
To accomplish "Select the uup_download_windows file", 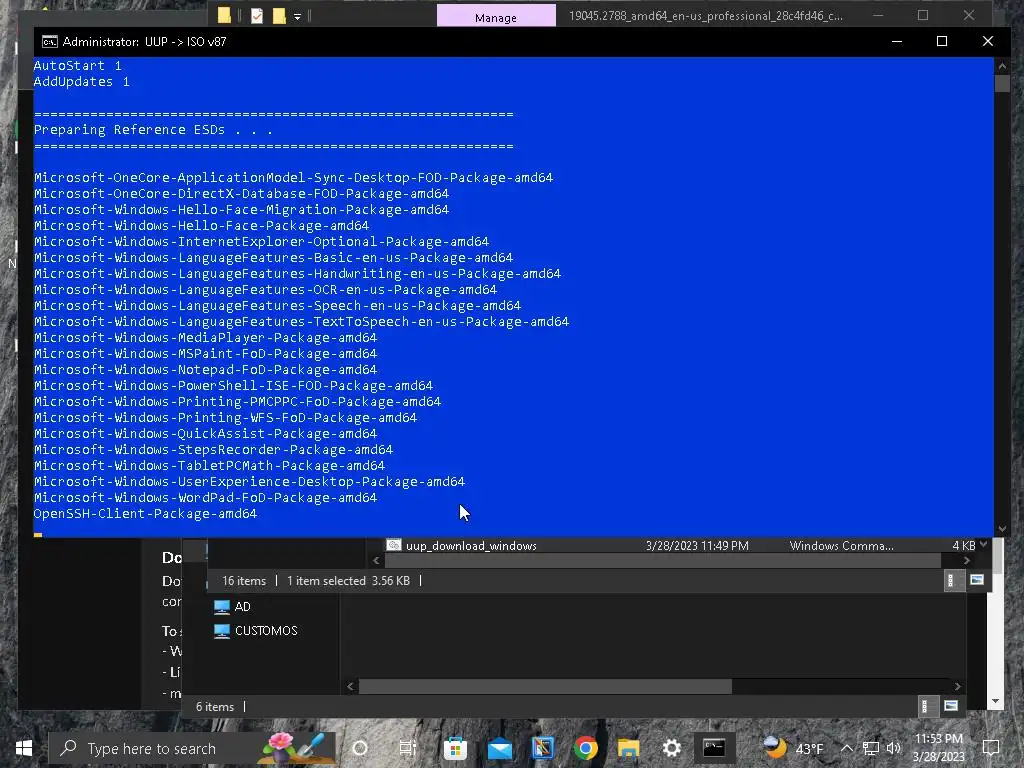I will coord(471,545).
